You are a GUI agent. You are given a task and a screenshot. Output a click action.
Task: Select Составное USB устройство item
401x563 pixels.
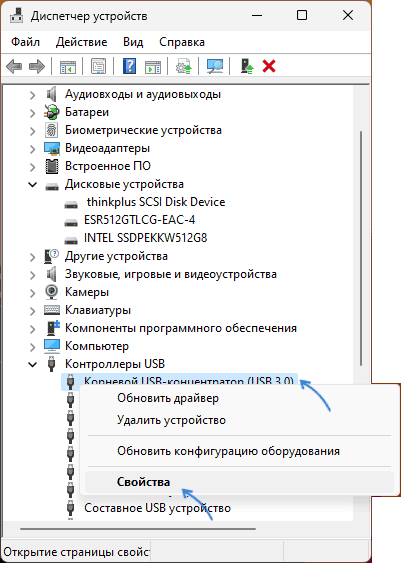157,508
